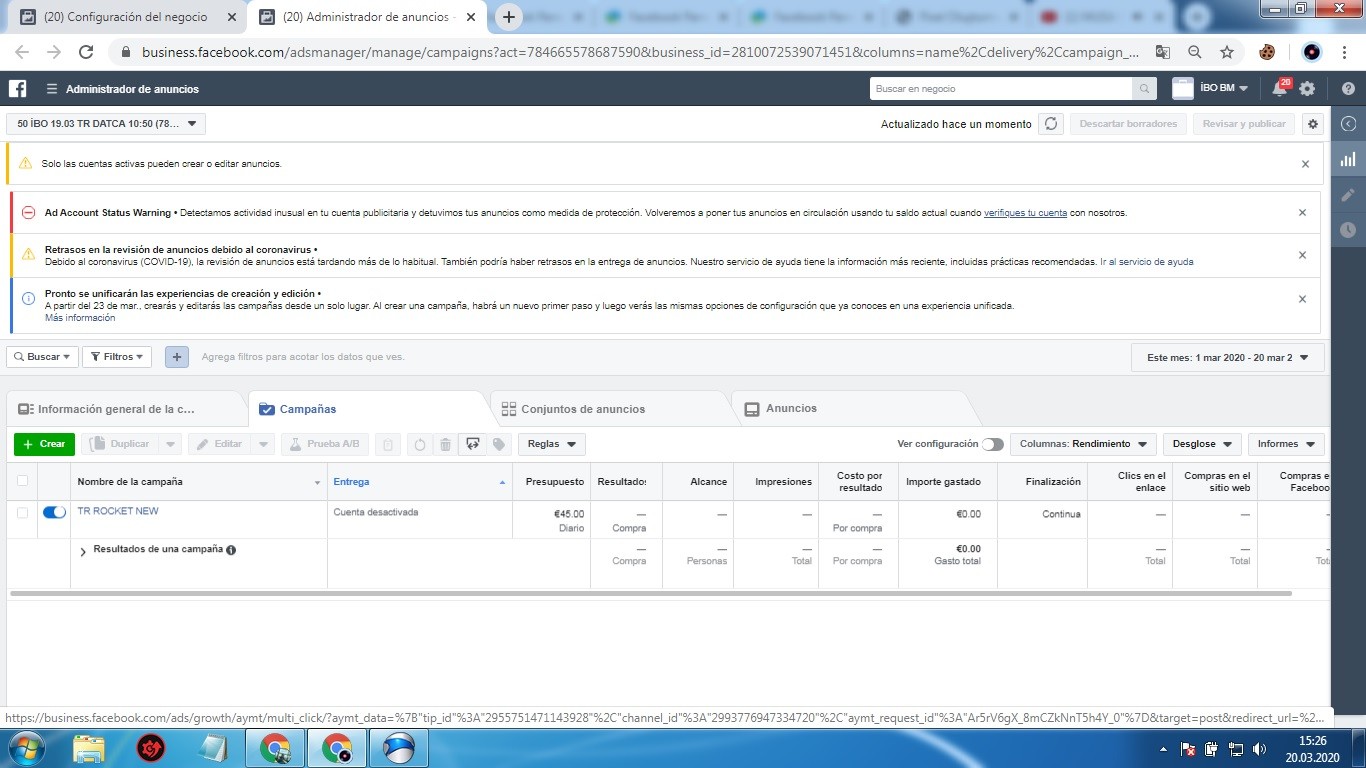1366x768 pixels.
Task: Click the Más información link
Action: click(80, 318)
